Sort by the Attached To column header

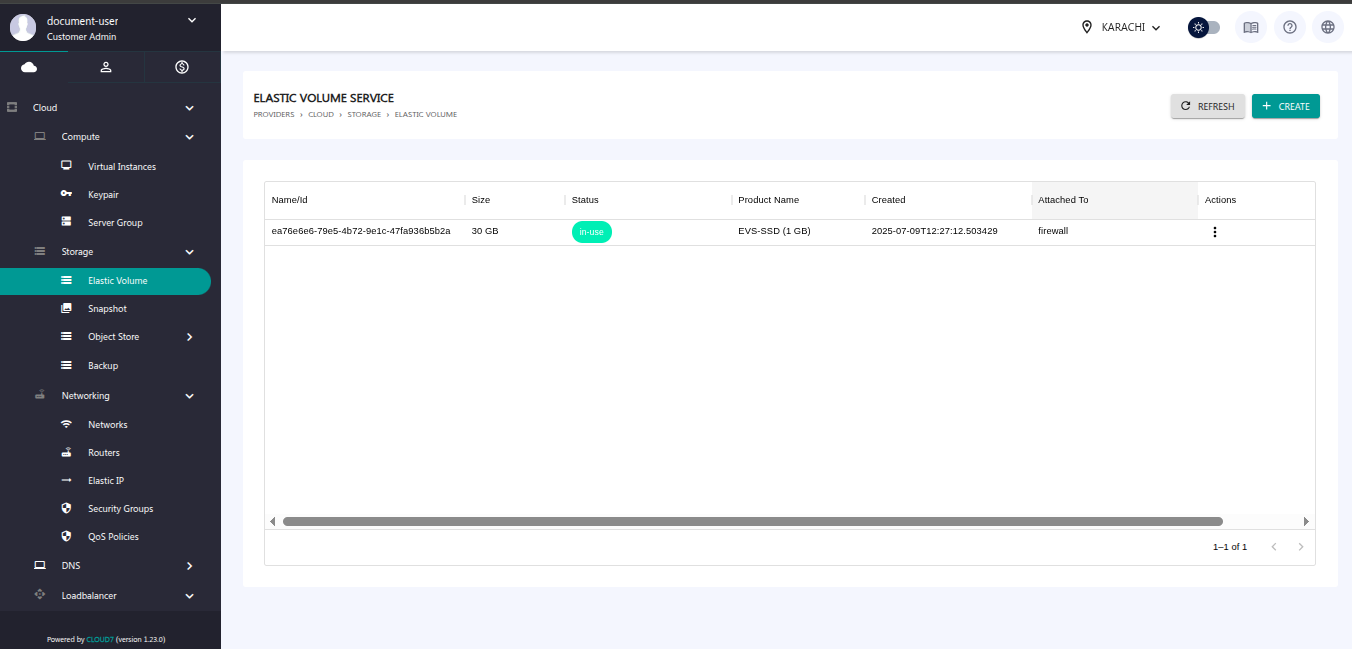pyautogui.click(x=1063, y=200)
